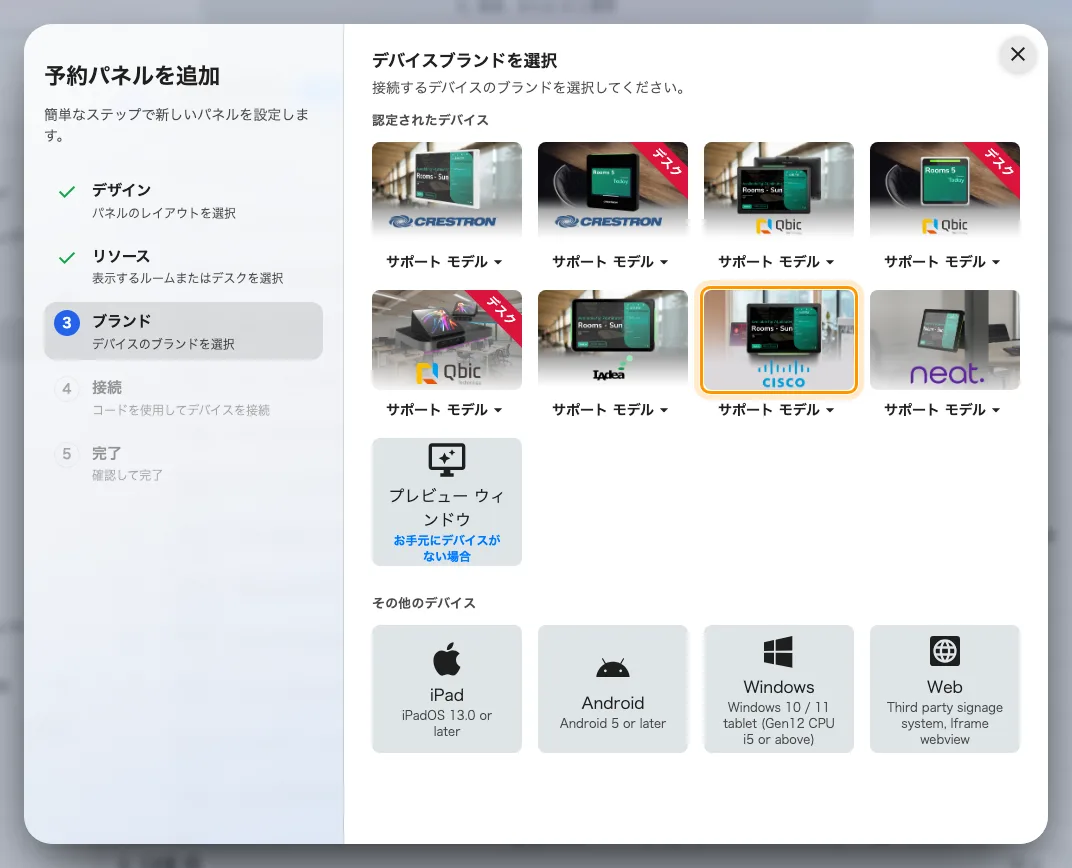Screen dimensions: 1072x868
Task: Click the step 4 number badge
Action: [x=67, y=389]
